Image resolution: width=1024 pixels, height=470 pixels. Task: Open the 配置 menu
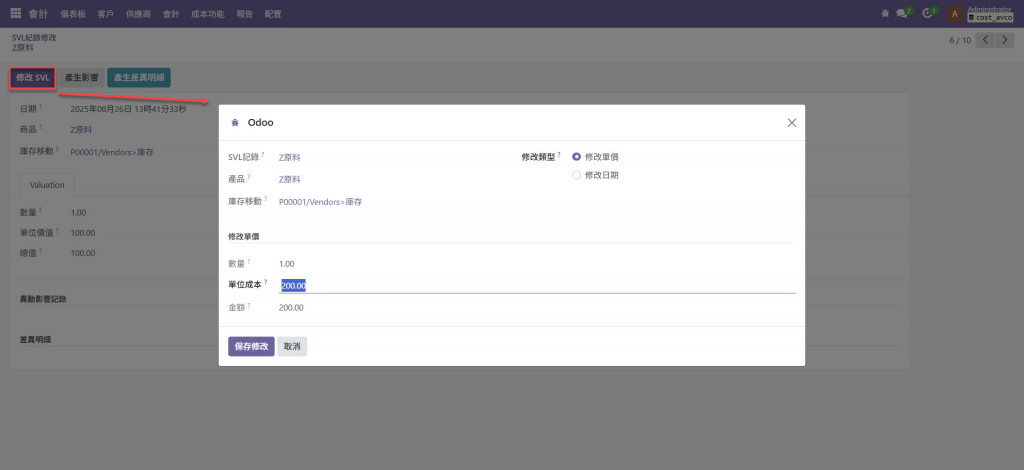273,14
